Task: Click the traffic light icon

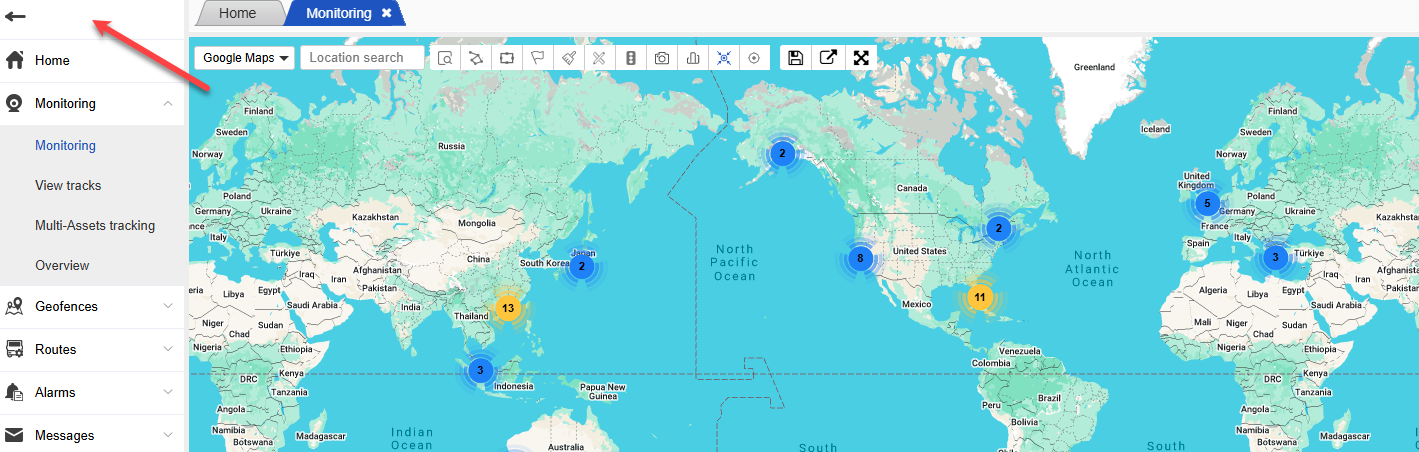Action: [x=631, y=58]
